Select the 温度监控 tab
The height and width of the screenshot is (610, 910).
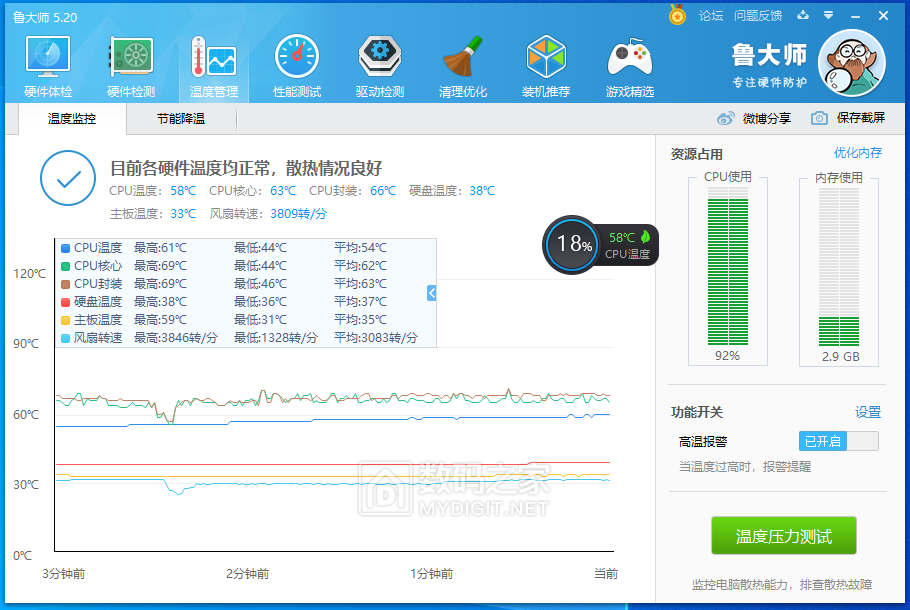(x=72, y=119)
